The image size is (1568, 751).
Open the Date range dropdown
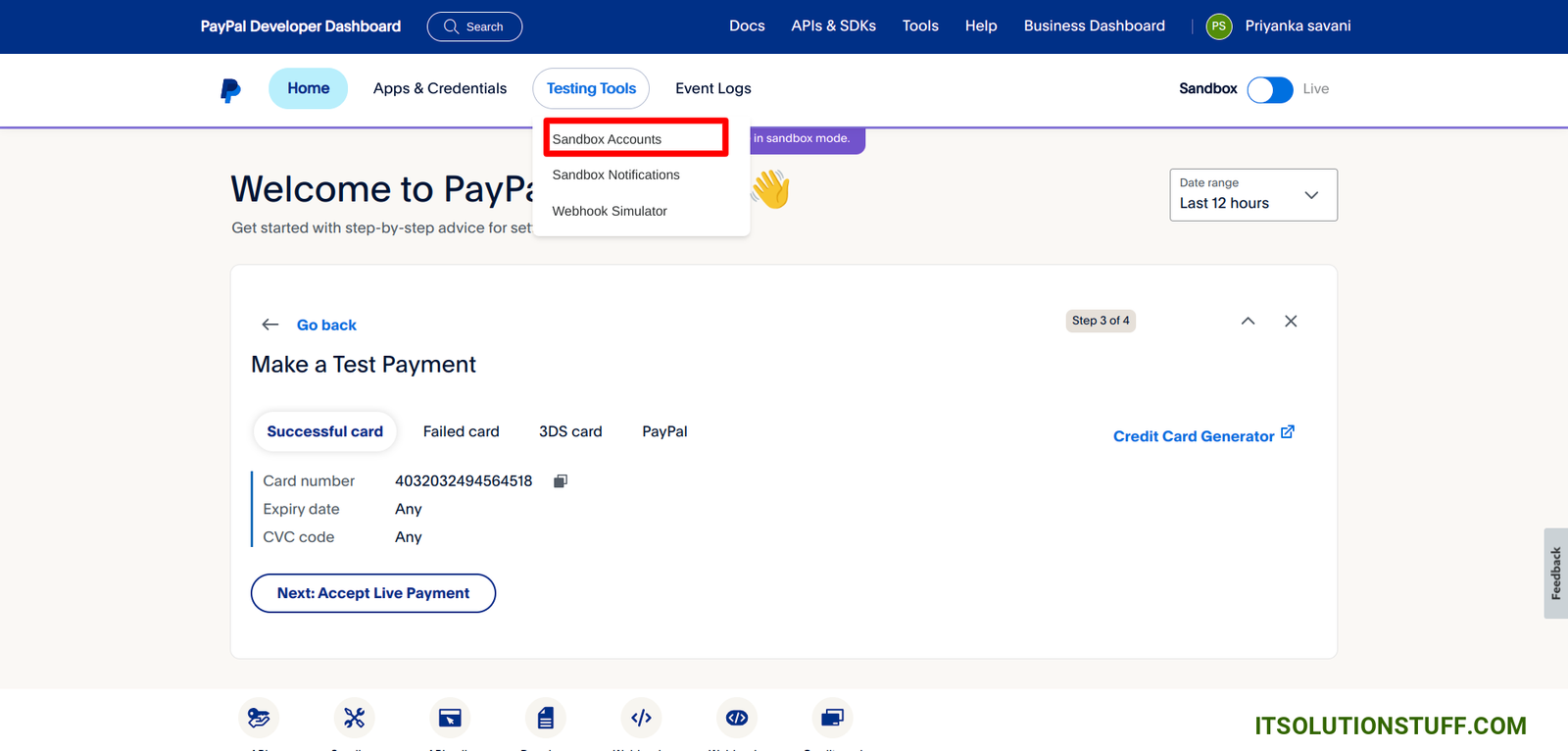(x=1252, y=195)
